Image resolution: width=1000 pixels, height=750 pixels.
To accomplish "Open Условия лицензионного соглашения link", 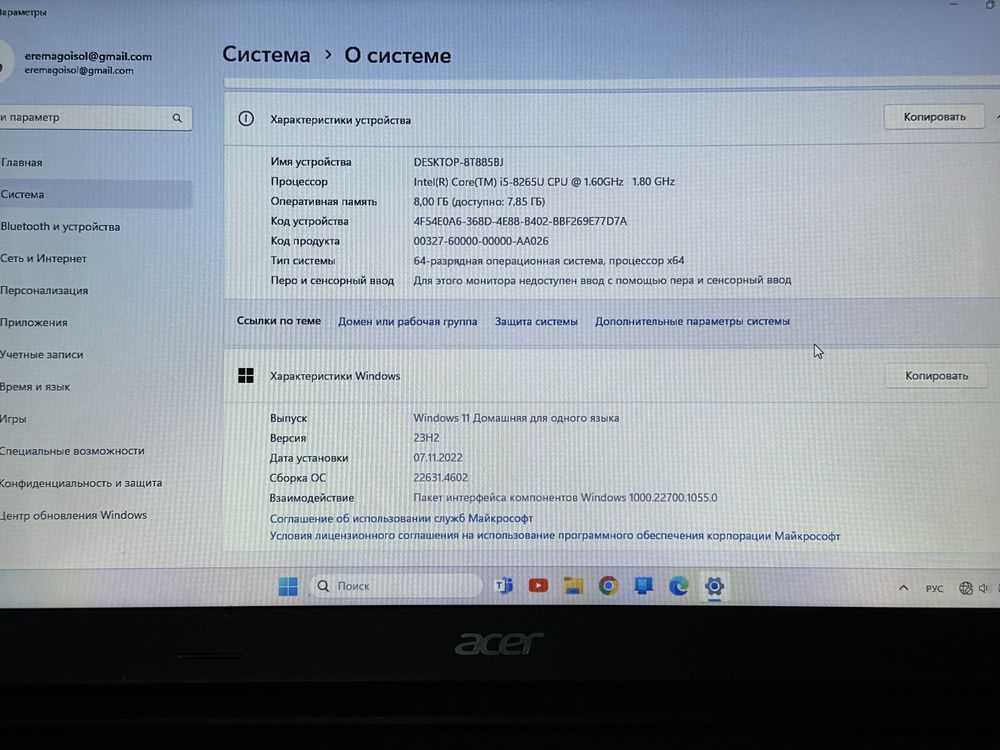I will tap(555, 536).
